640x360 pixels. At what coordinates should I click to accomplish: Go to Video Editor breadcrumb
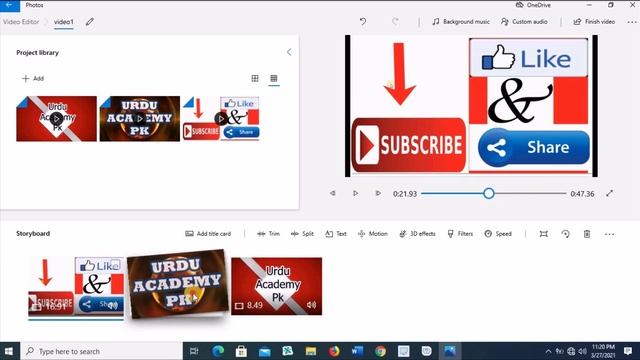click(21, 22)
